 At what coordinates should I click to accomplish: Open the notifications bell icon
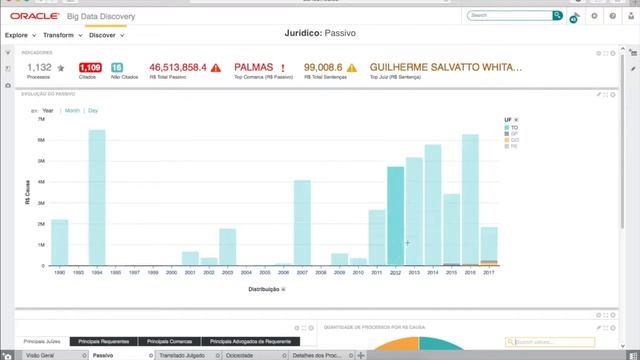(x=574, y=17)
